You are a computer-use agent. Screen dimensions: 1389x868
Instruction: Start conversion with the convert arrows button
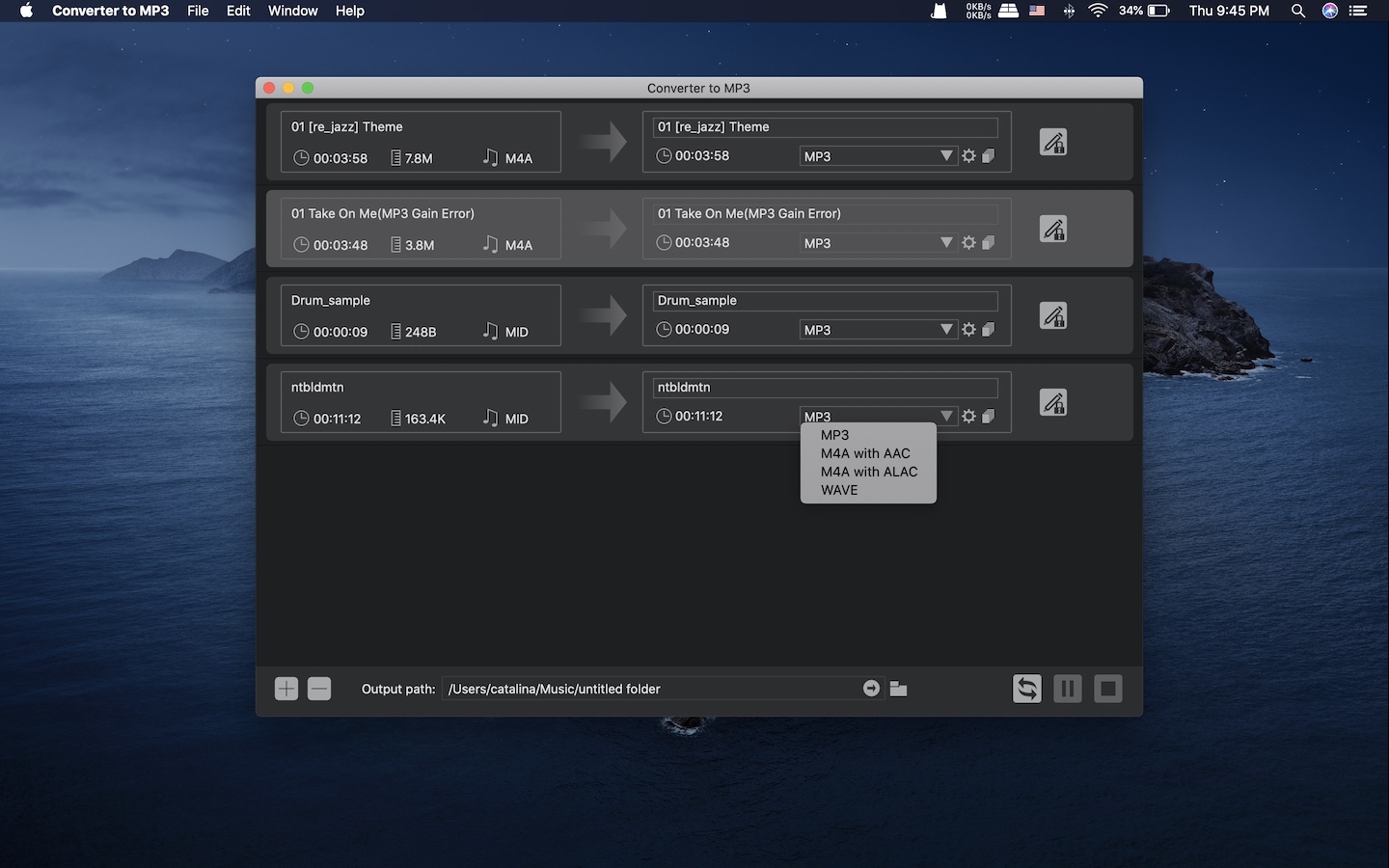coord(1027,689)
